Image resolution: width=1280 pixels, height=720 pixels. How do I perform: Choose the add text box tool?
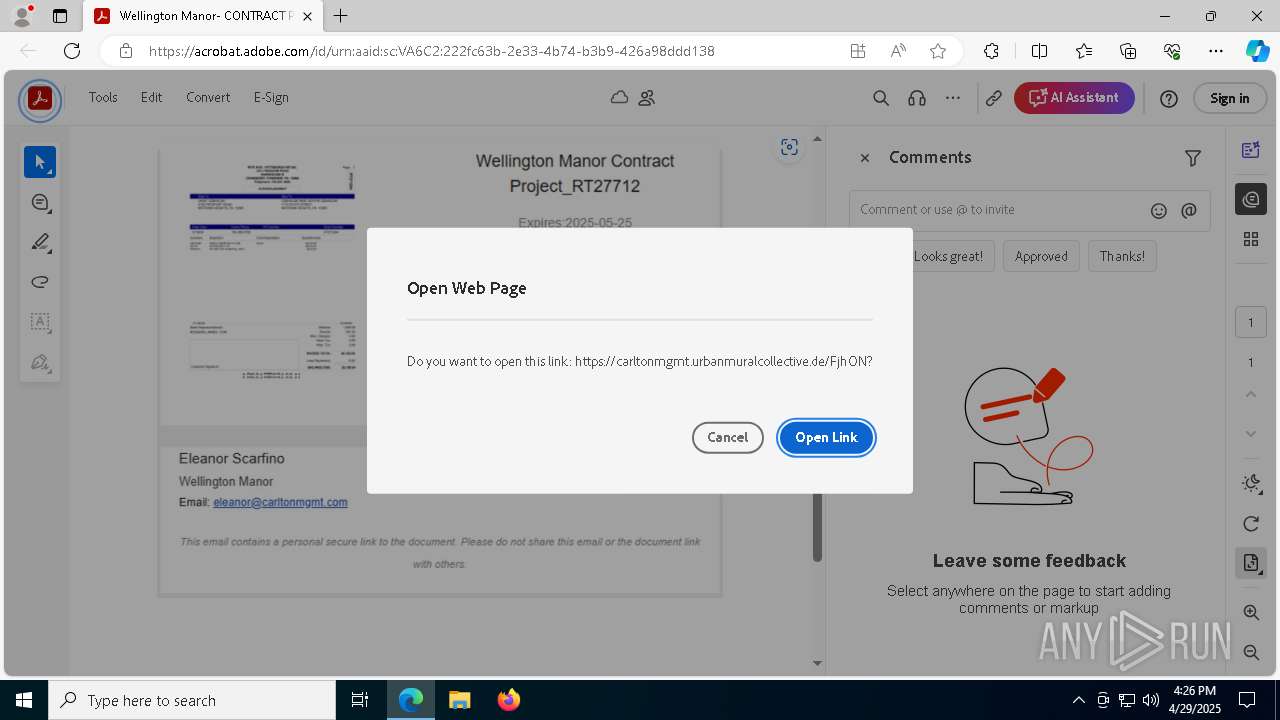40,322
